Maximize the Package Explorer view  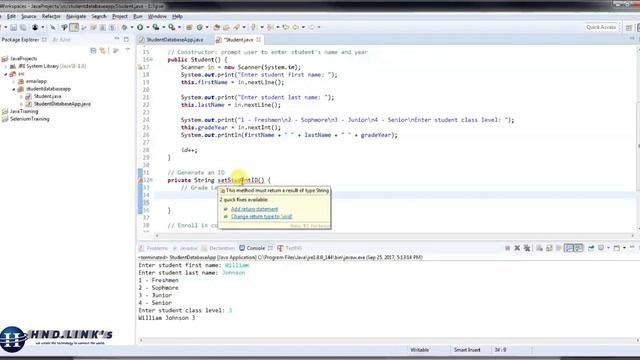pos(127,39)
